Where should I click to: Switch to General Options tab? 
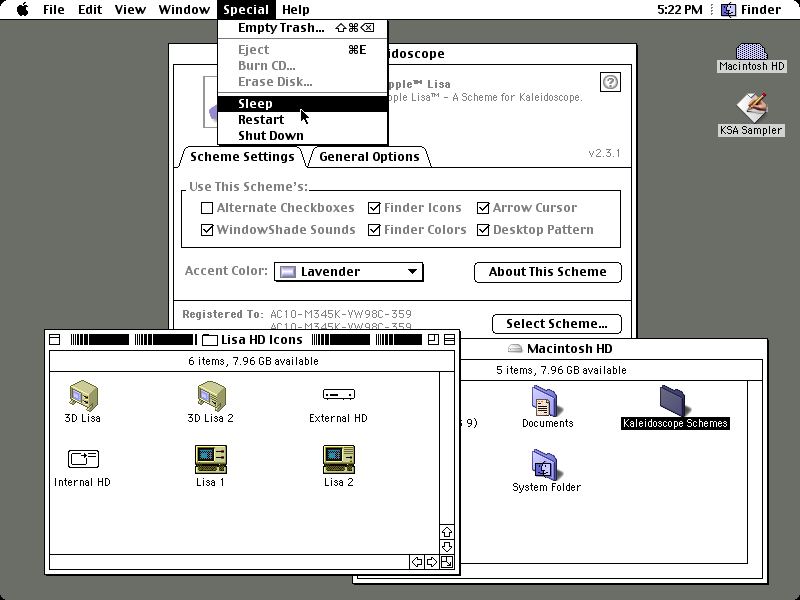coord(369,157)
